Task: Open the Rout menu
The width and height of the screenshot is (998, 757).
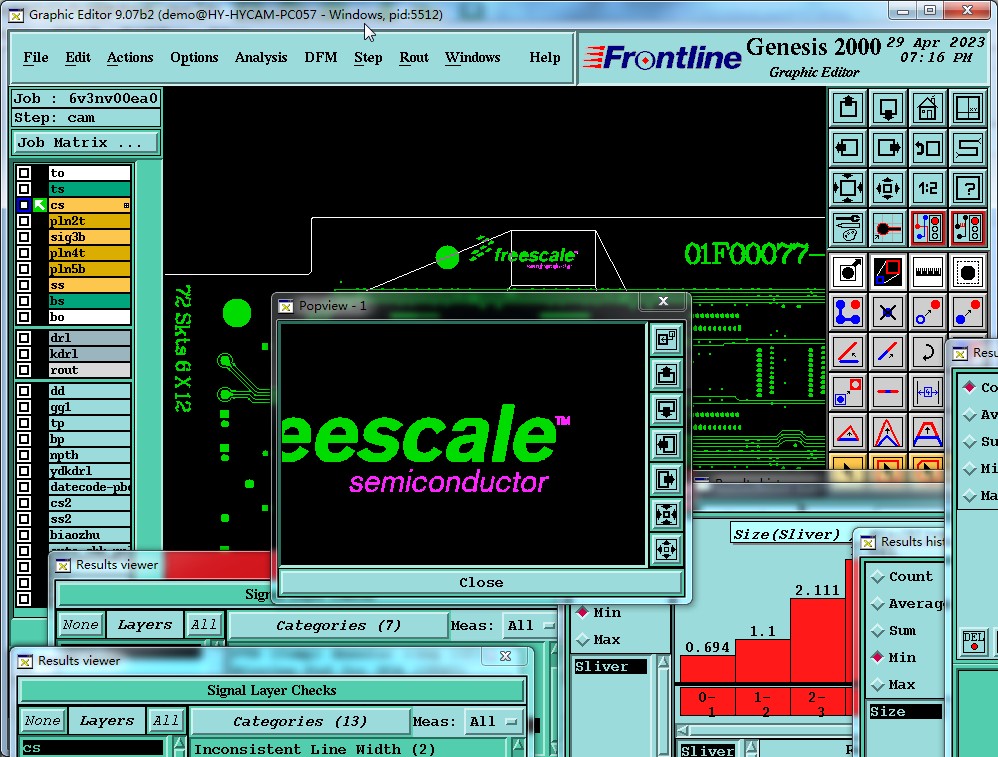Action: (x=414, y=57)
